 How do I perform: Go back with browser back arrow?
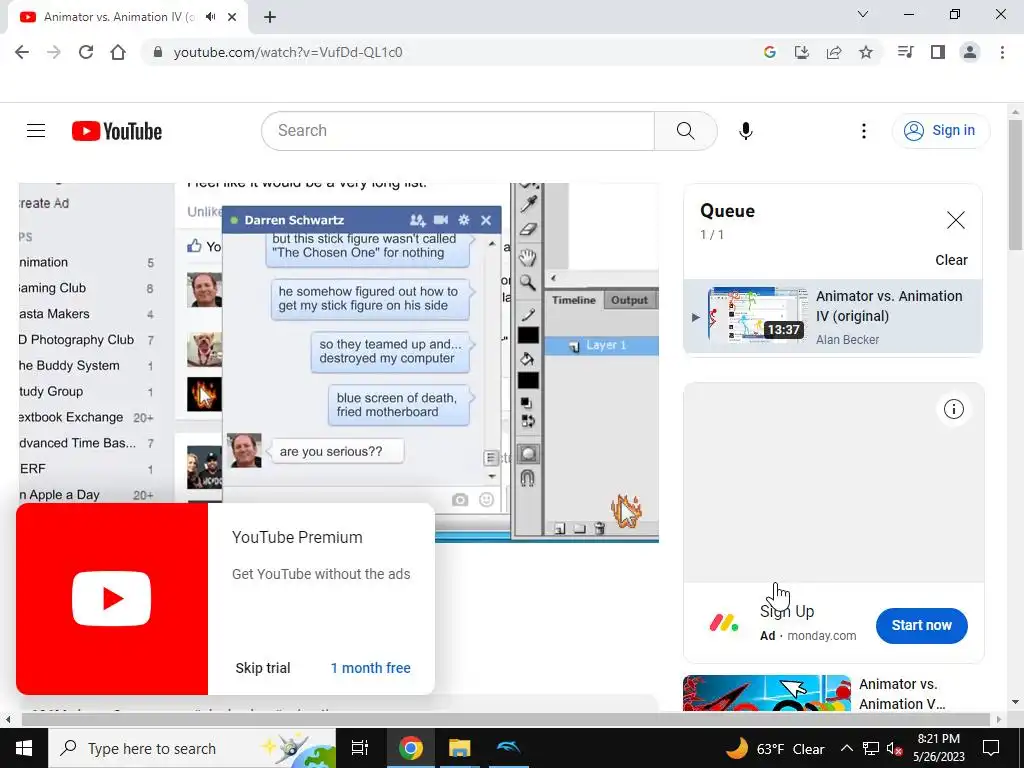[x=22, y=52]
